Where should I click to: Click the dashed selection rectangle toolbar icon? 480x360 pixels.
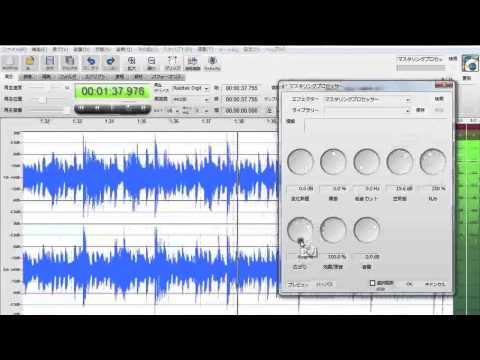[x=173, y=62]
